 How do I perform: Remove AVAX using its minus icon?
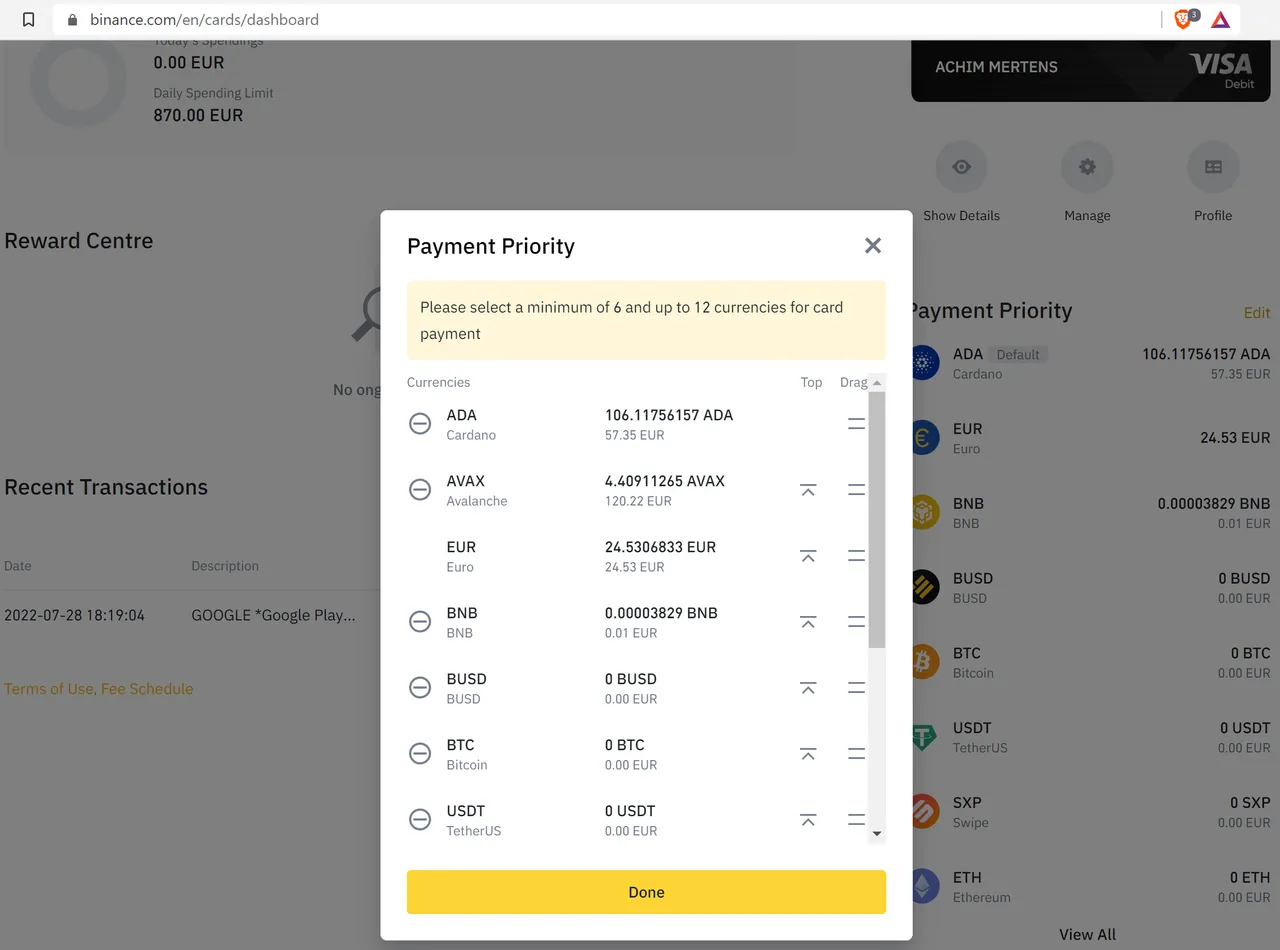420,490
